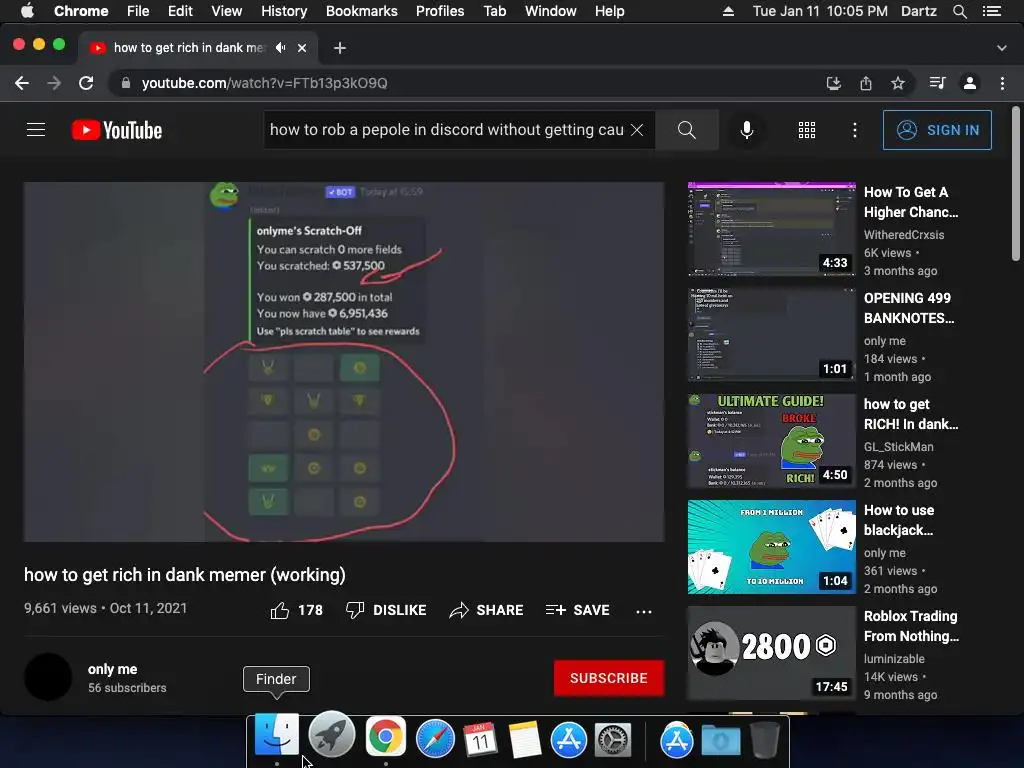Image resolution: width=1024 pixels, height=768 pixels.
Task: Open Spotlight search in menu bar
Action: click(959, 11)
